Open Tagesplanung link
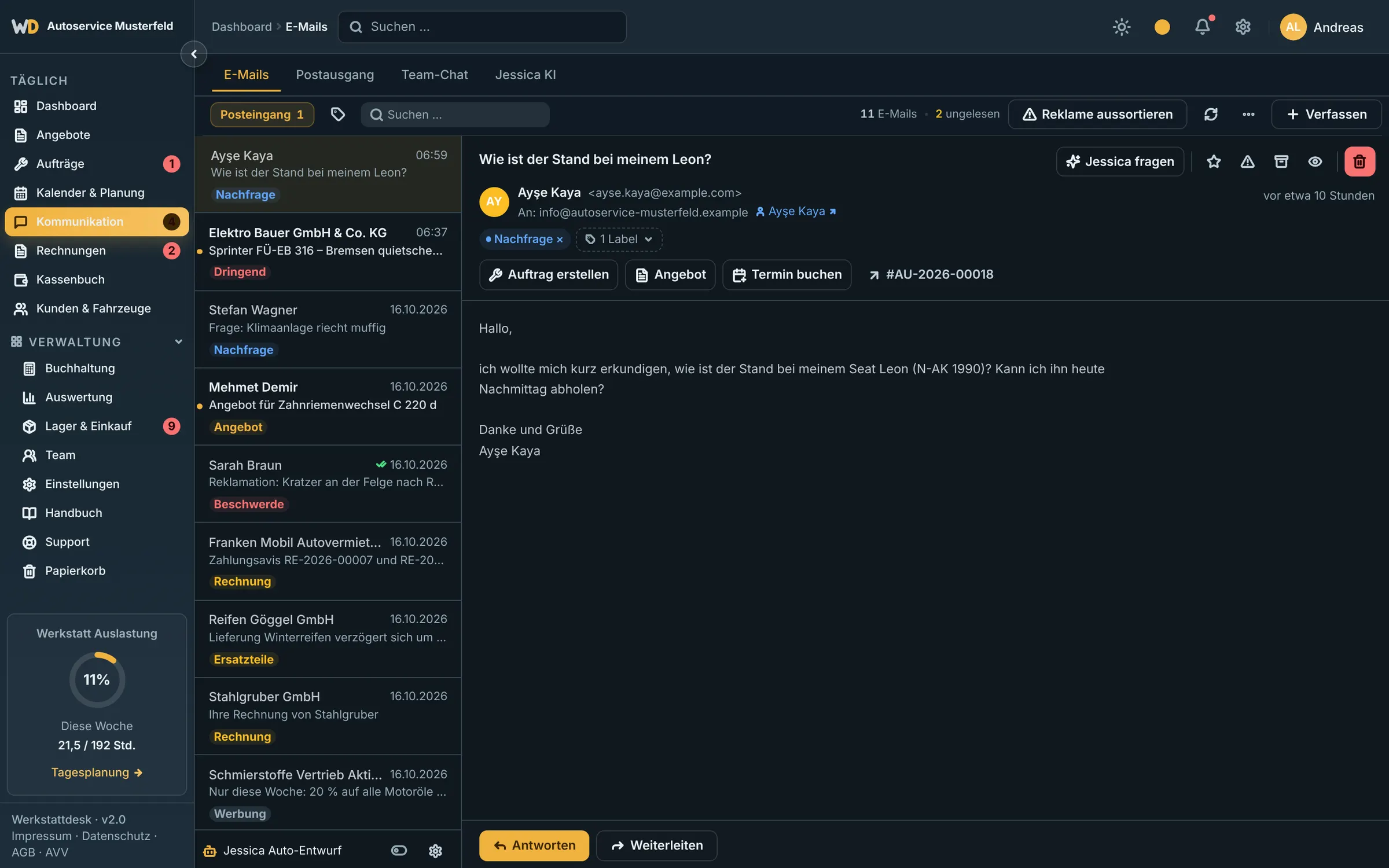This screenshot has width=1389, height=868. click(97, 773)
